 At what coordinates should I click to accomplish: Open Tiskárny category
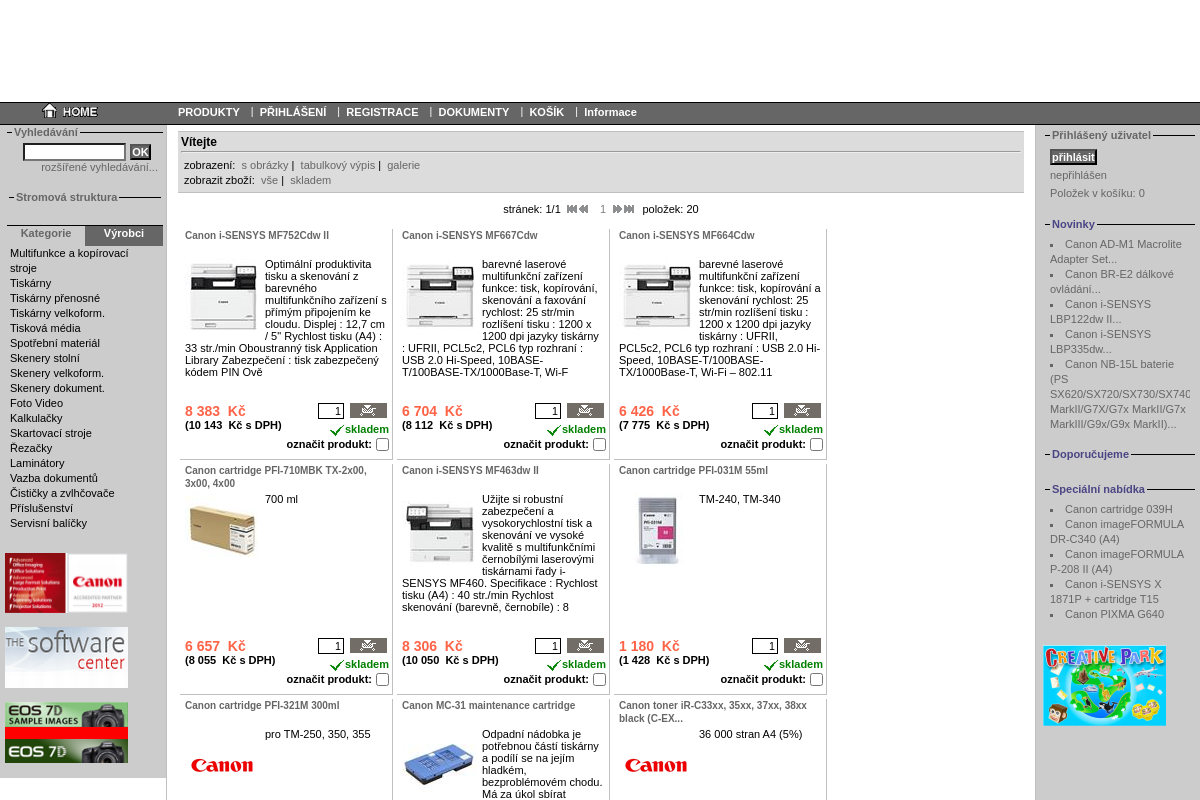coord(31,283)
